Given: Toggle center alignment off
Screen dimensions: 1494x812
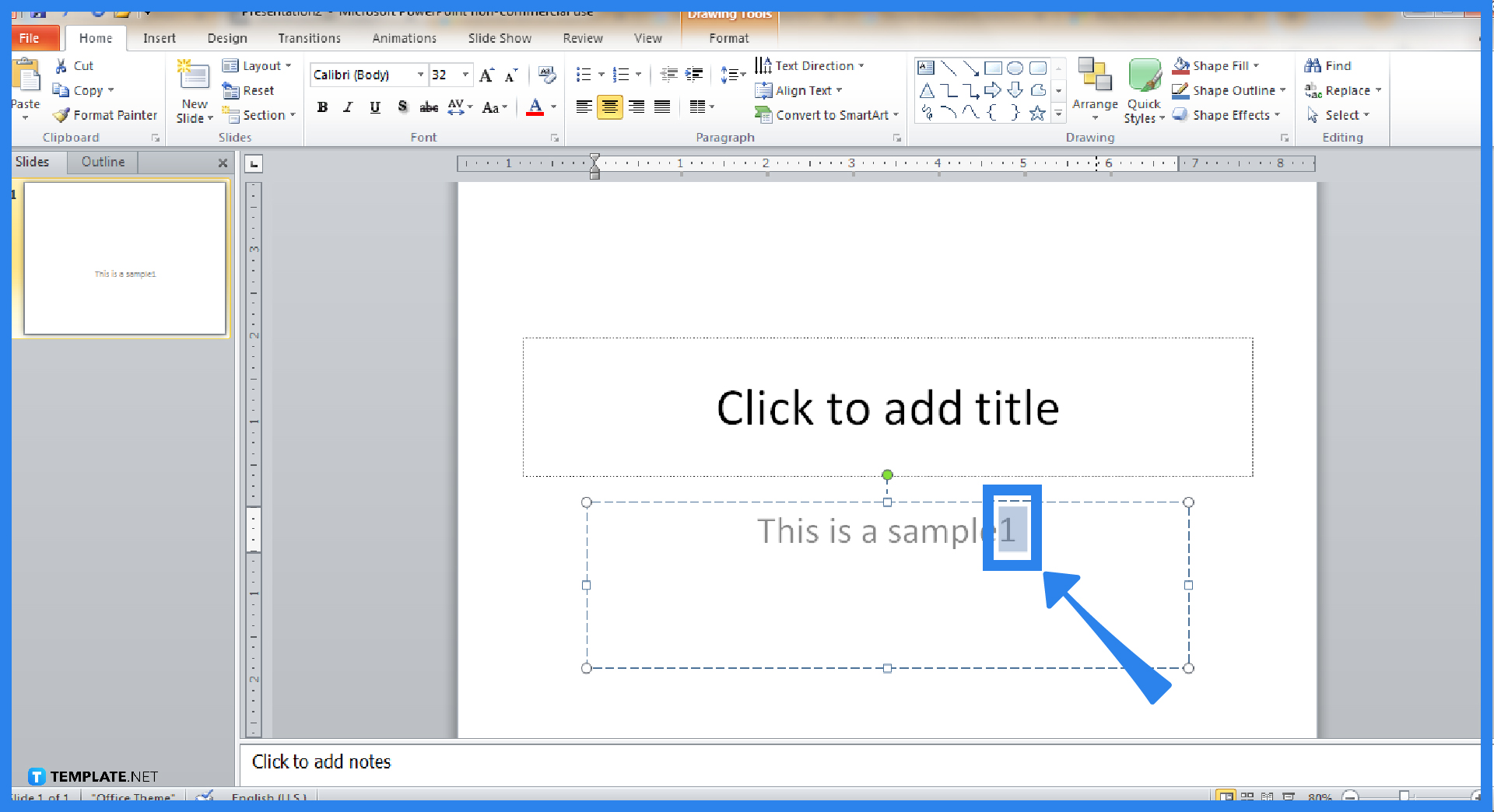Looking at the screenshot, I should (611, 107).
